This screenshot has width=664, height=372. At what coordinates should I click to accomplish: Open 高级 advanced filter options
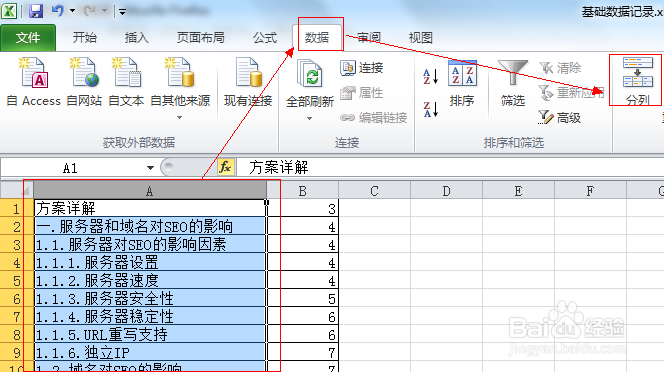pyautogui.click(x=560, y=117)
